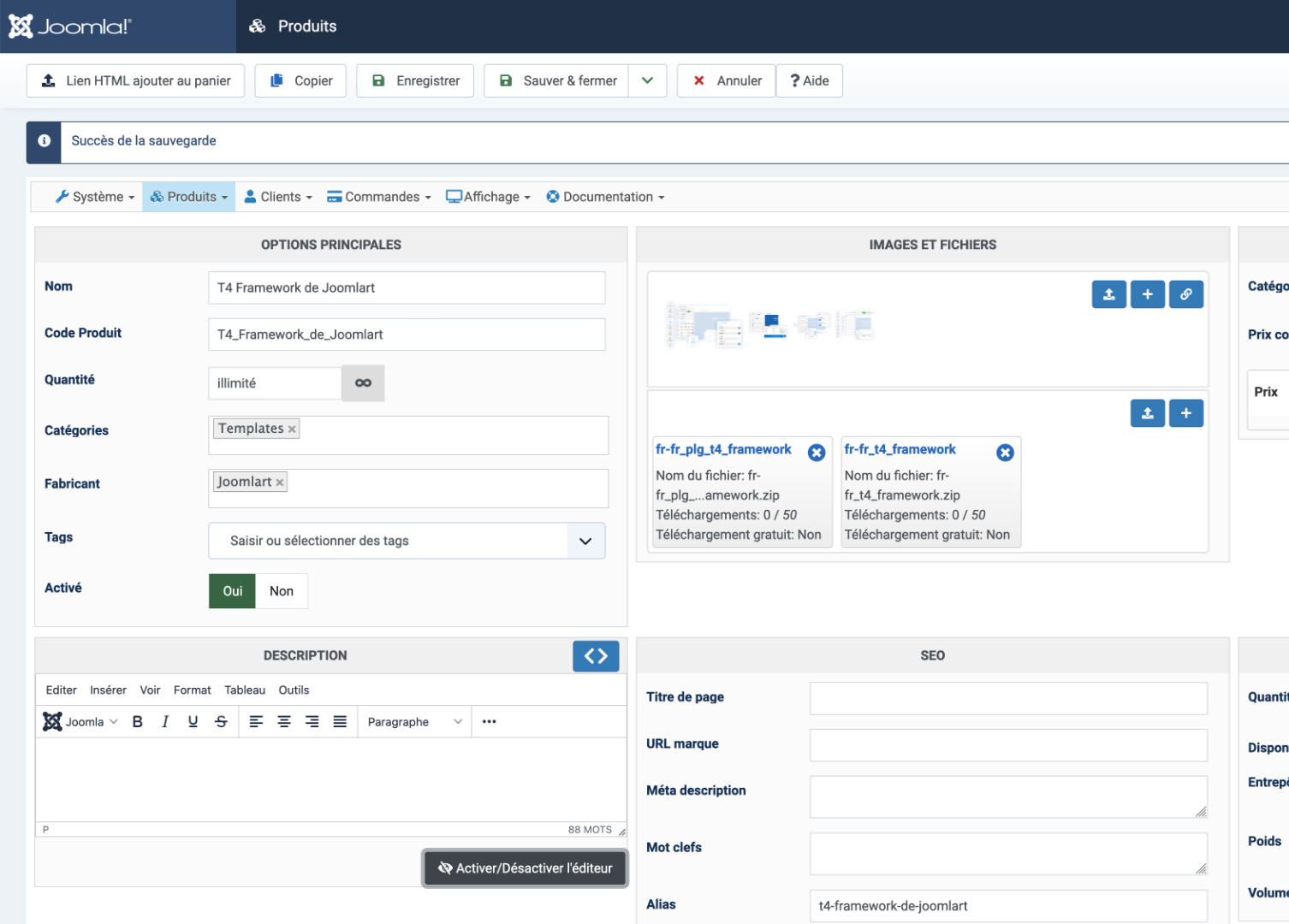Open the Paragraphe format dropdown
The width and height of the screenshot is (1289, 924).
pos(414,722)
